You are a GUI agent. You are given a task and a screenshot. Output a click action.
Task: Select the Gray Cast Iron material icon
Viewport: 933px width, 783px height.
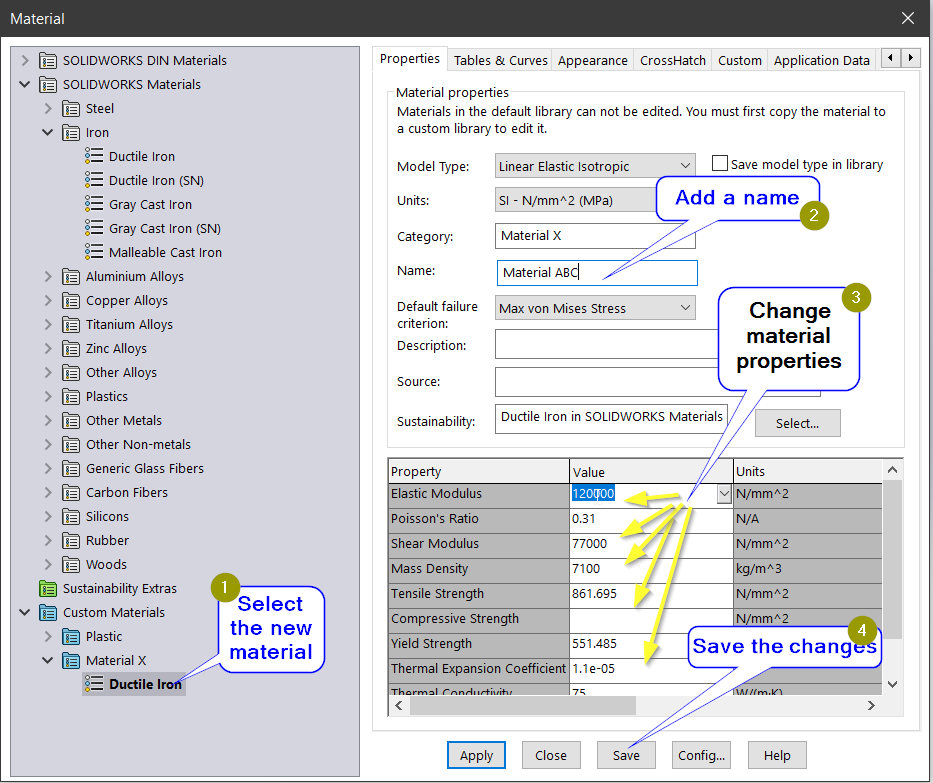point(94,204)
